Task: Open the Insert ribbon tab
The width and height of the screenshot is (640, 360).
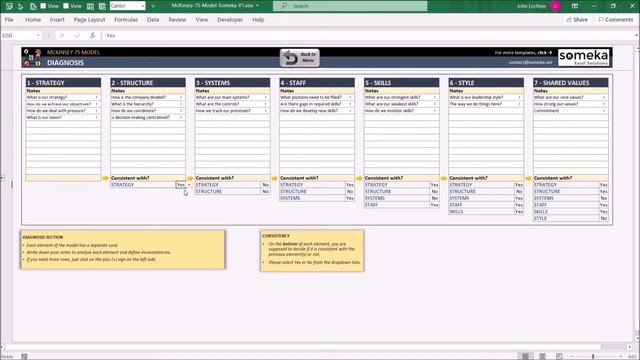Action: pos(57,20)
